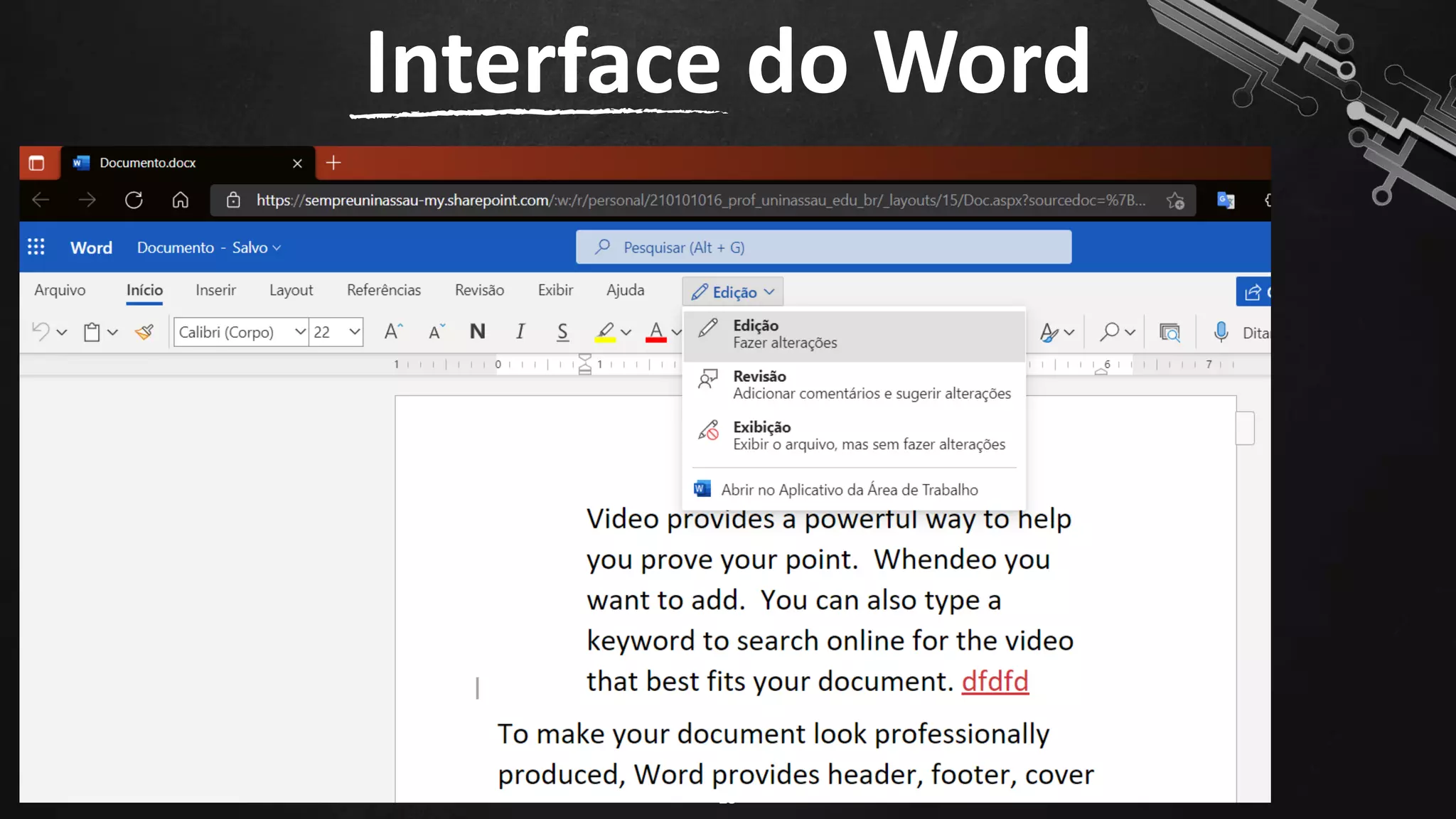Open the font color dropdown arrow
Viewport: 1456px width, 819px height.
[x=676, y=332]
